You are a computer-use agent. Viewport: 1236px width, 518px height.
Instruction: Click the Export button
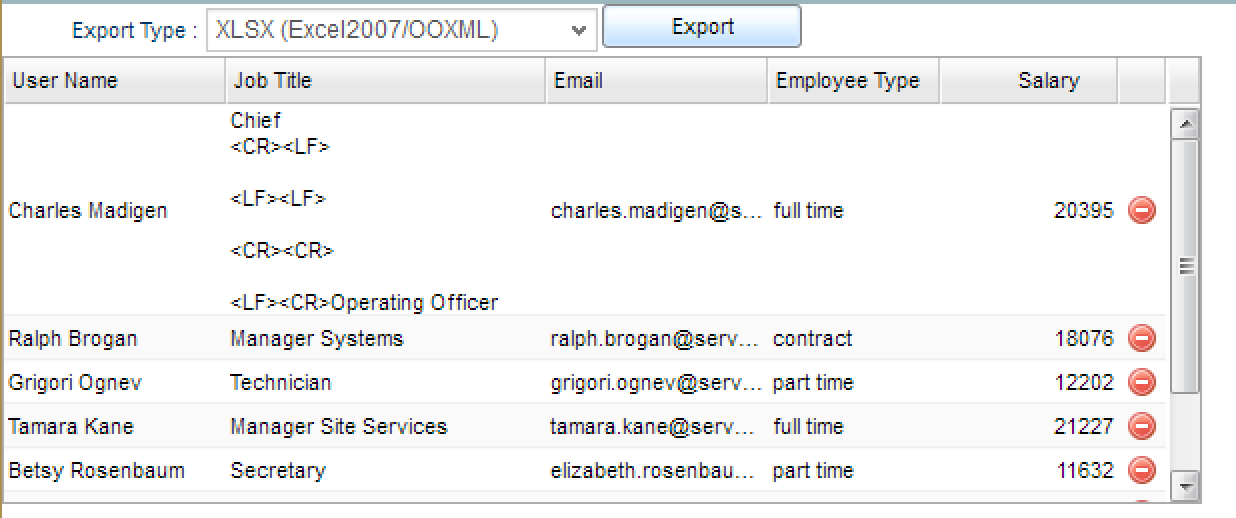click(x=702, y=27)
